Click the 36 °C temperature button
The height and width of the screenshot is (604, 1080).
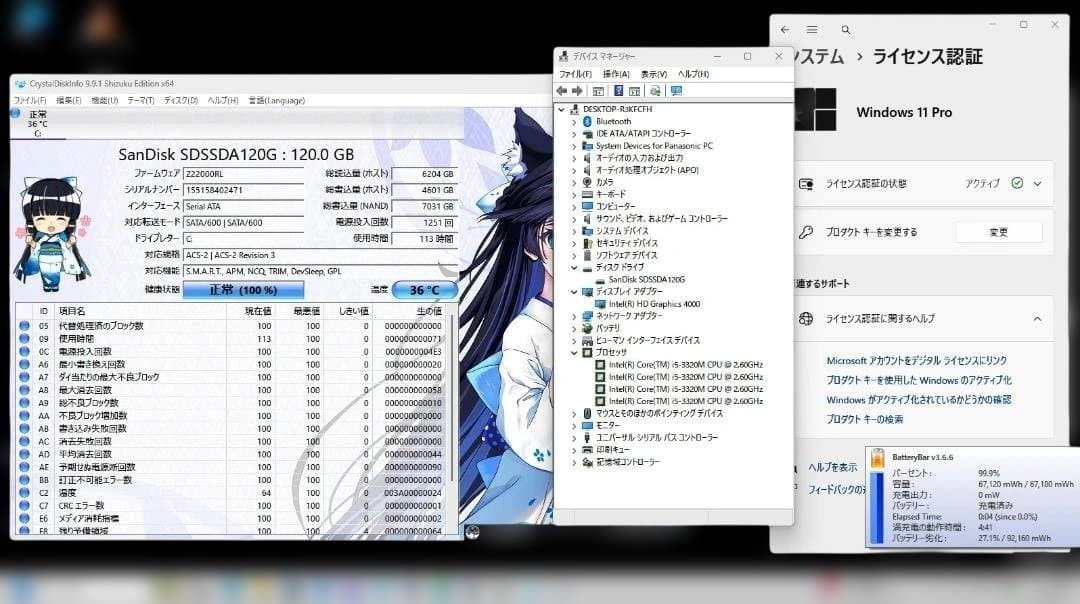(x=424, y=290)
